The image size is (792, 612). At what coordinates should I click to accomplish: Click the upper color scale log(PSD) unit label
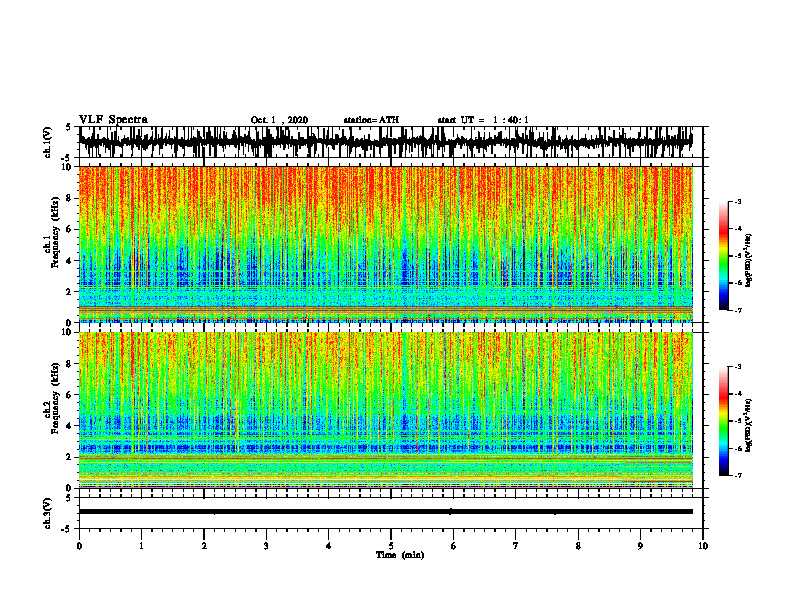click(x=749, y=261)
